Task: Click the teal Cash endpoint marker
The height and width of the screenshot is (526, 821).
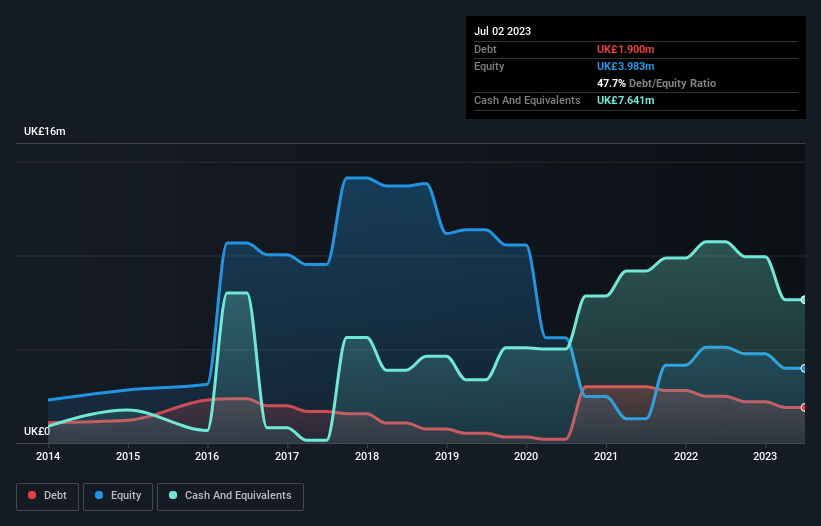Action: click(x=804, y=300)
